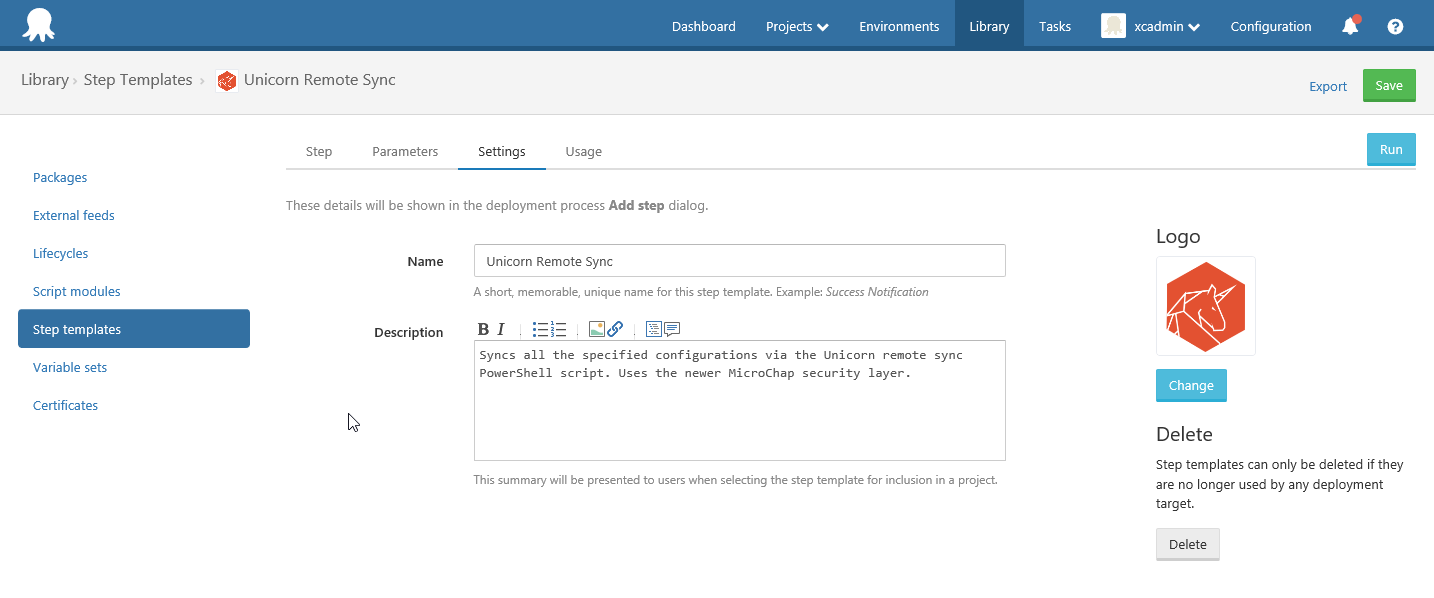Insert a hyperlink into the Description
1434x598 pixels.
pos(615,329)
